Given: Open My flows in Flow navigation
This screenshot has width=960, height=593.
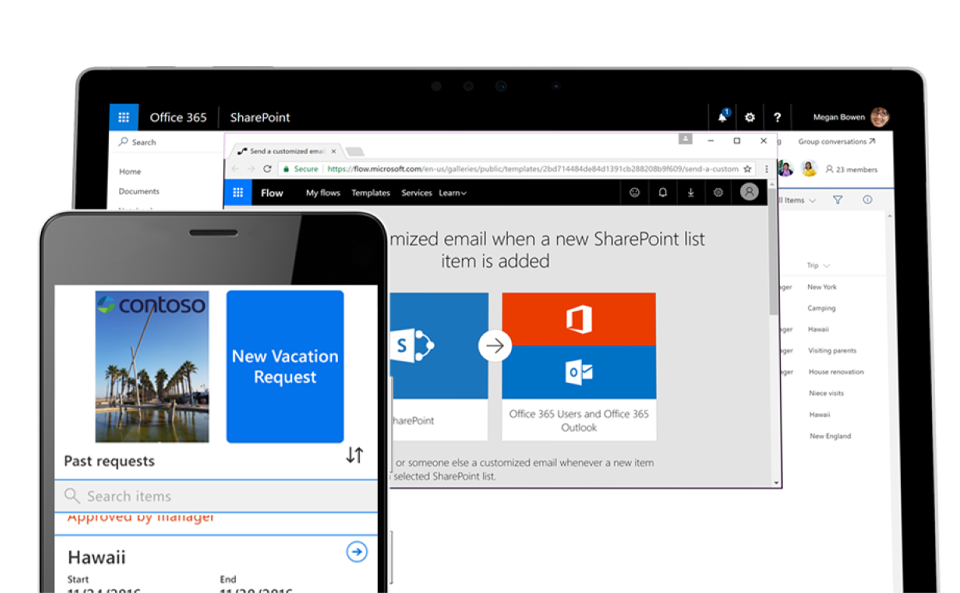Looking at the screenshot, I should (x=323, y=193).
